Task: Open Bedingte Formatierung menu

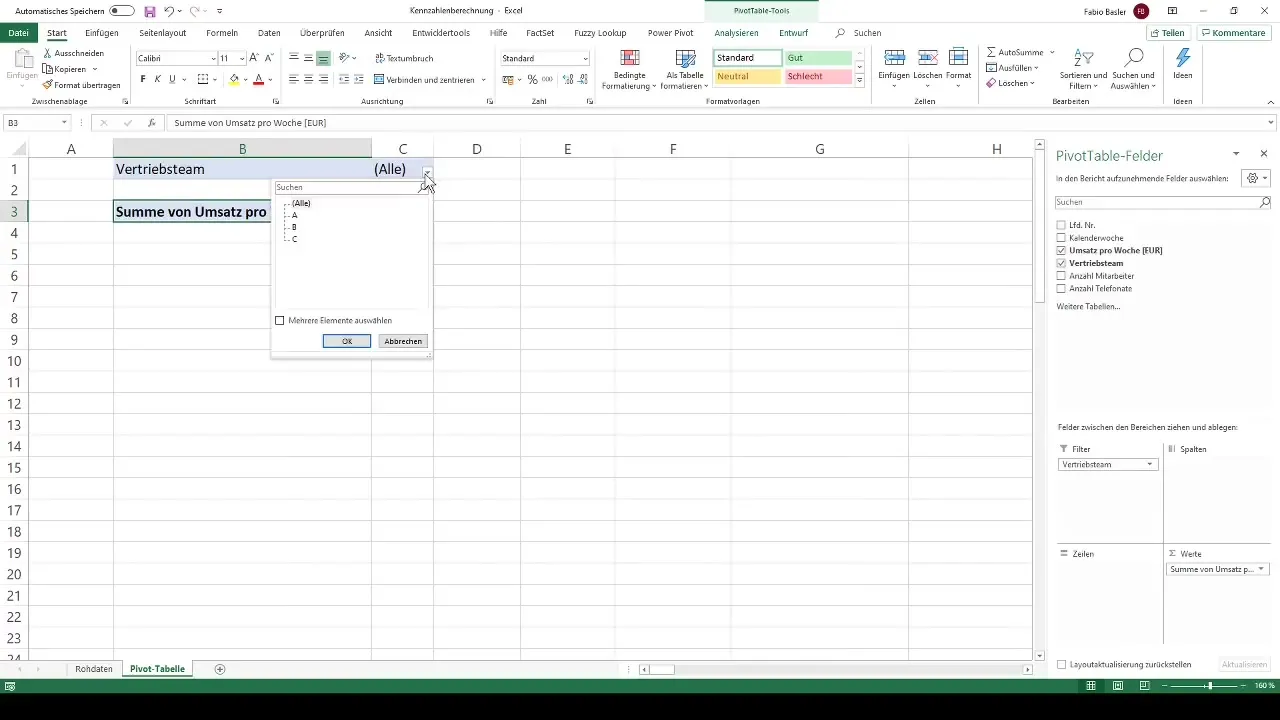Action: (629, 69)
